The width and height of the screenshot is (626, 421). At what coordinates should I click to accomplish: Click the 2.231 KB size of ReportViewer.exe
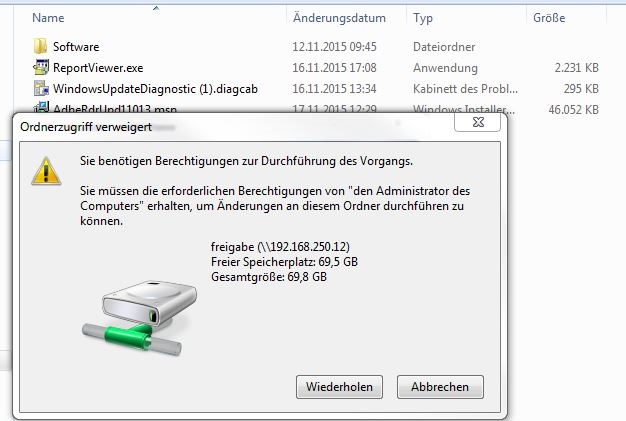[576, 68]
